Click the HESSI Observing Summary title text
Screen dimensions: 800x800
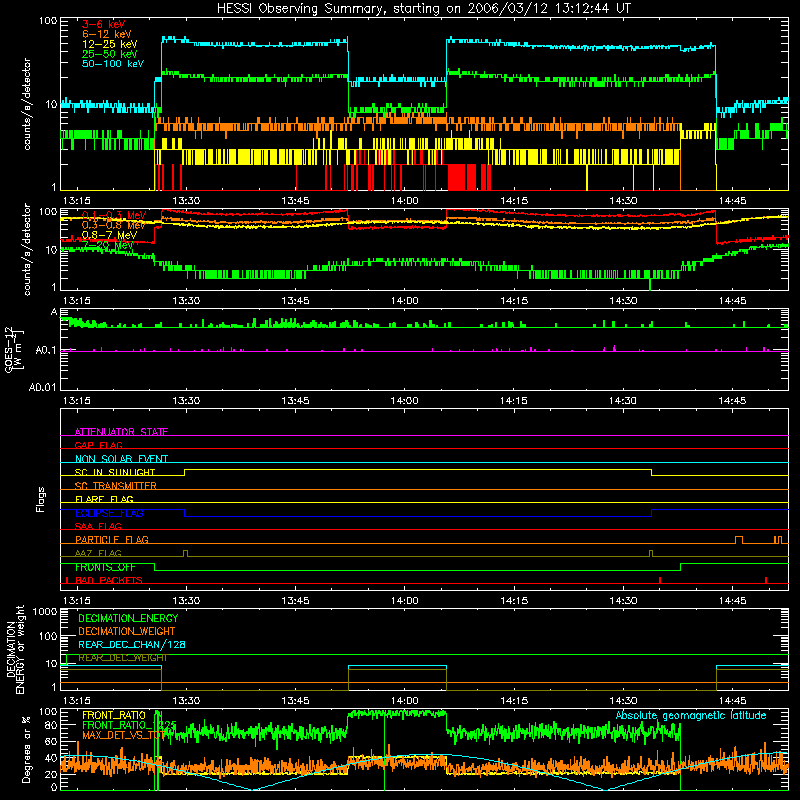[424, 9]
